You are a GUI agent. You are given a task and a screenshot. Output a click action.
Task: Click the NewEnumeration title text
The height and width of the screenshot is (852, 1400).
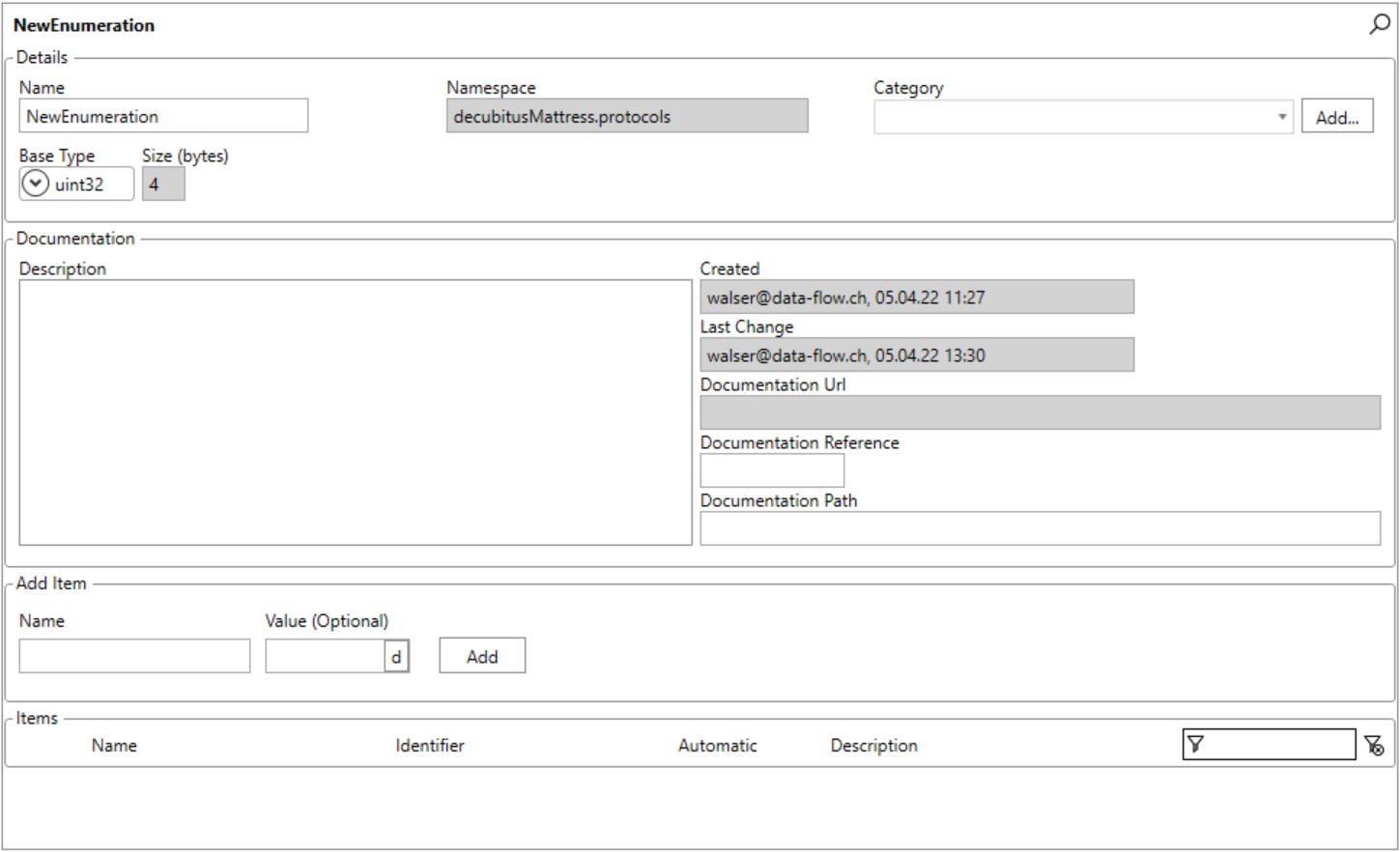click(84, 25)
